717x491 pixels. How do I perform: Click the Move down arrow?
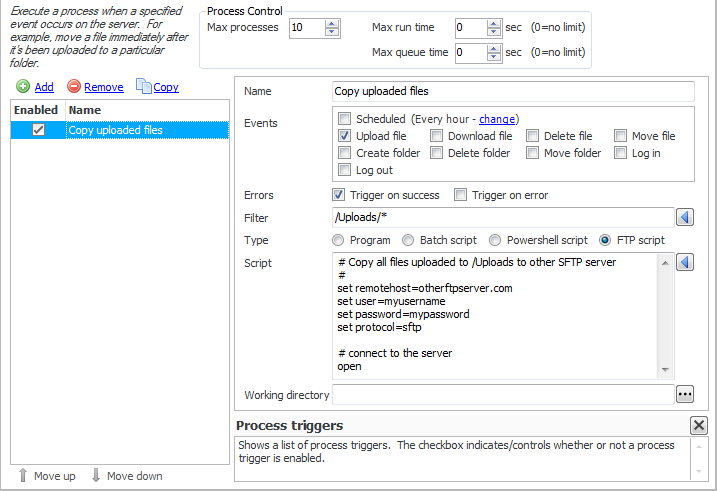(x=96, y=476)
